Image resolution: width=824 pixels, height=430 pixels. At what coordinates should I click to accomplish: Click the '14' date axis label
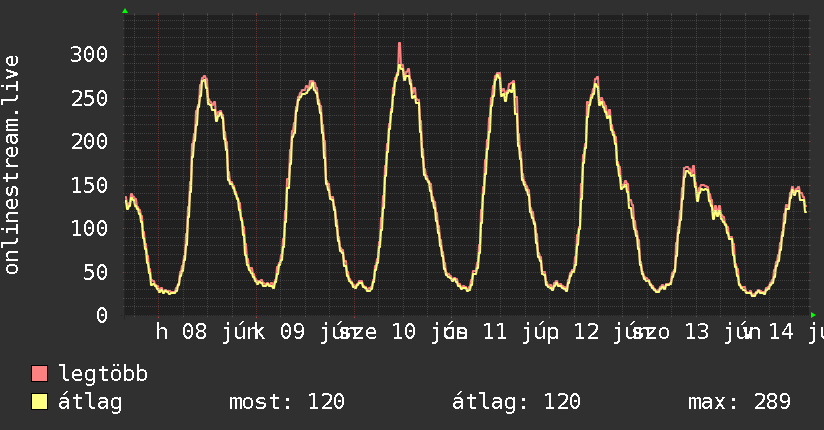[781, 332]
